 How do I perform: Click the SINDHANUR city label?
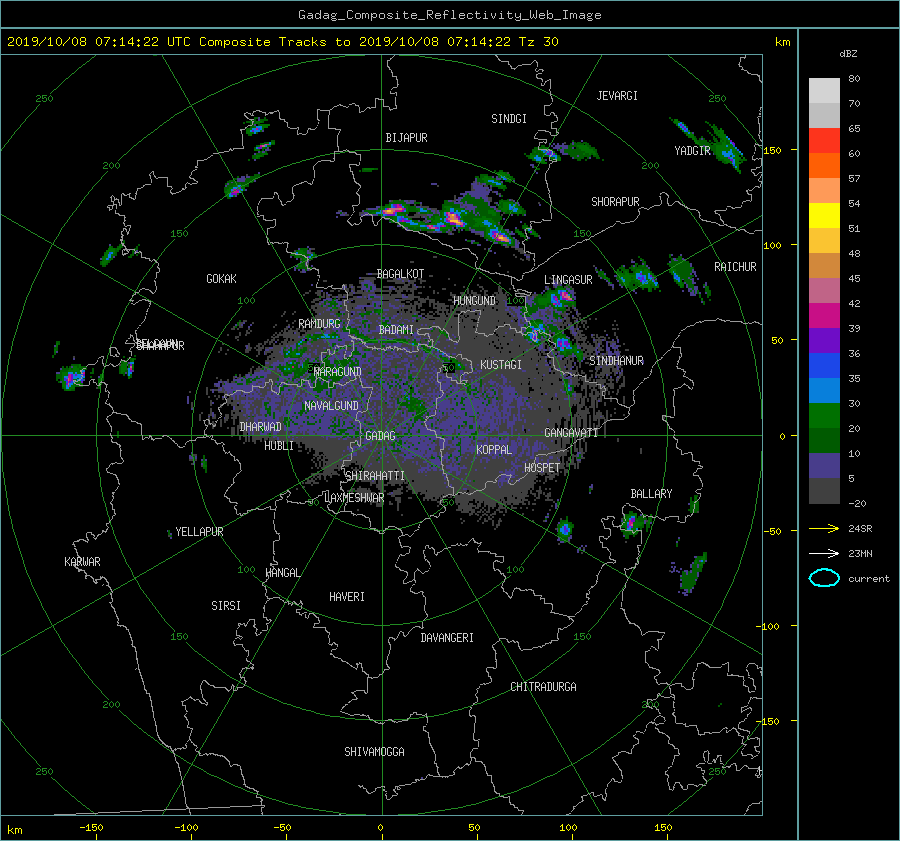pos(616,361)
